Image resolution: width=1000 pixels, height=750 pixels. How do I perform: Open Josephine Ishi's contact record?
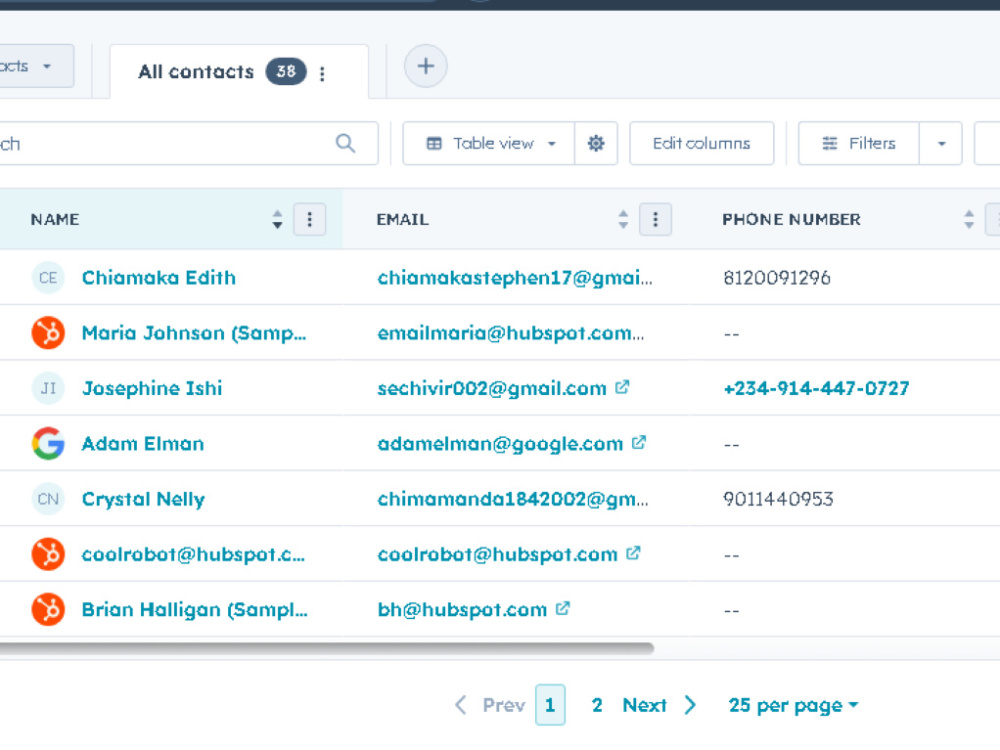coord(152,388)
